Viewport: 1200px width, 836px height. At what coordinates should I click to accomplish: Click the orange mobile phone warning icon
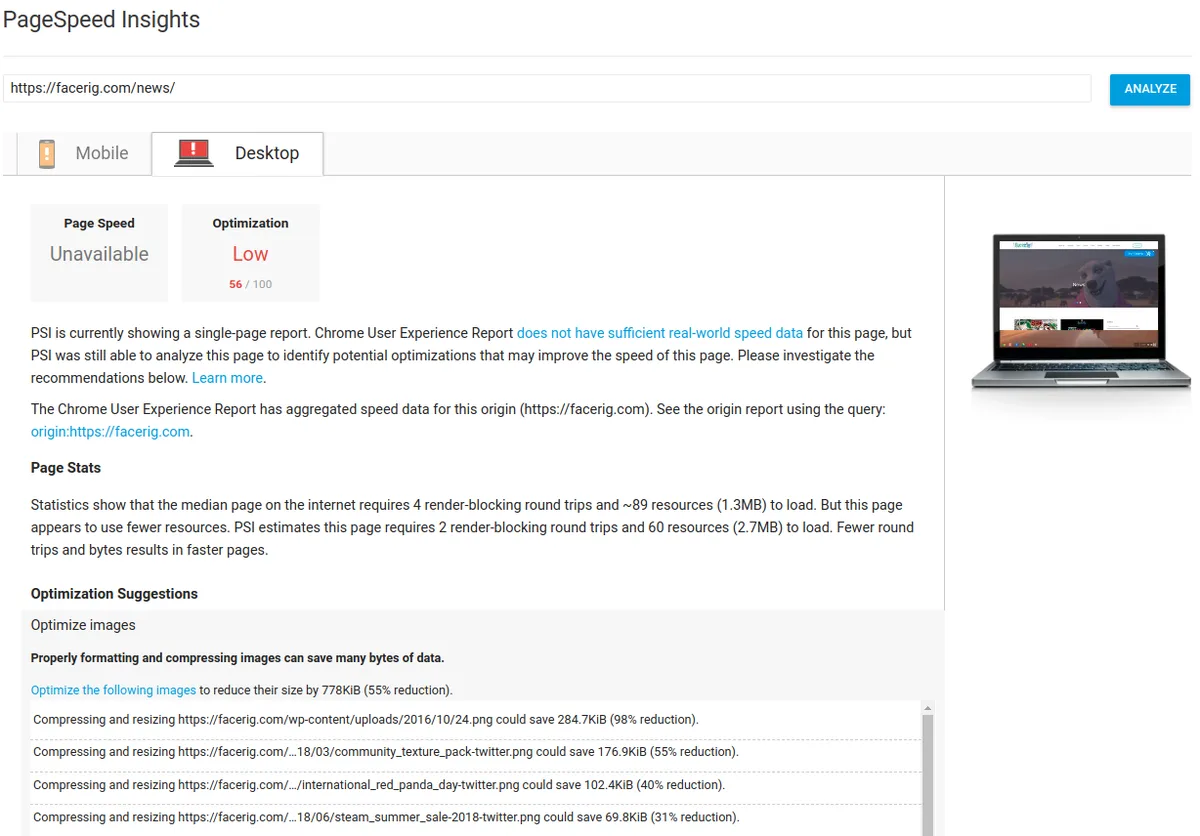pyautogui.click(x=47, y=154)
